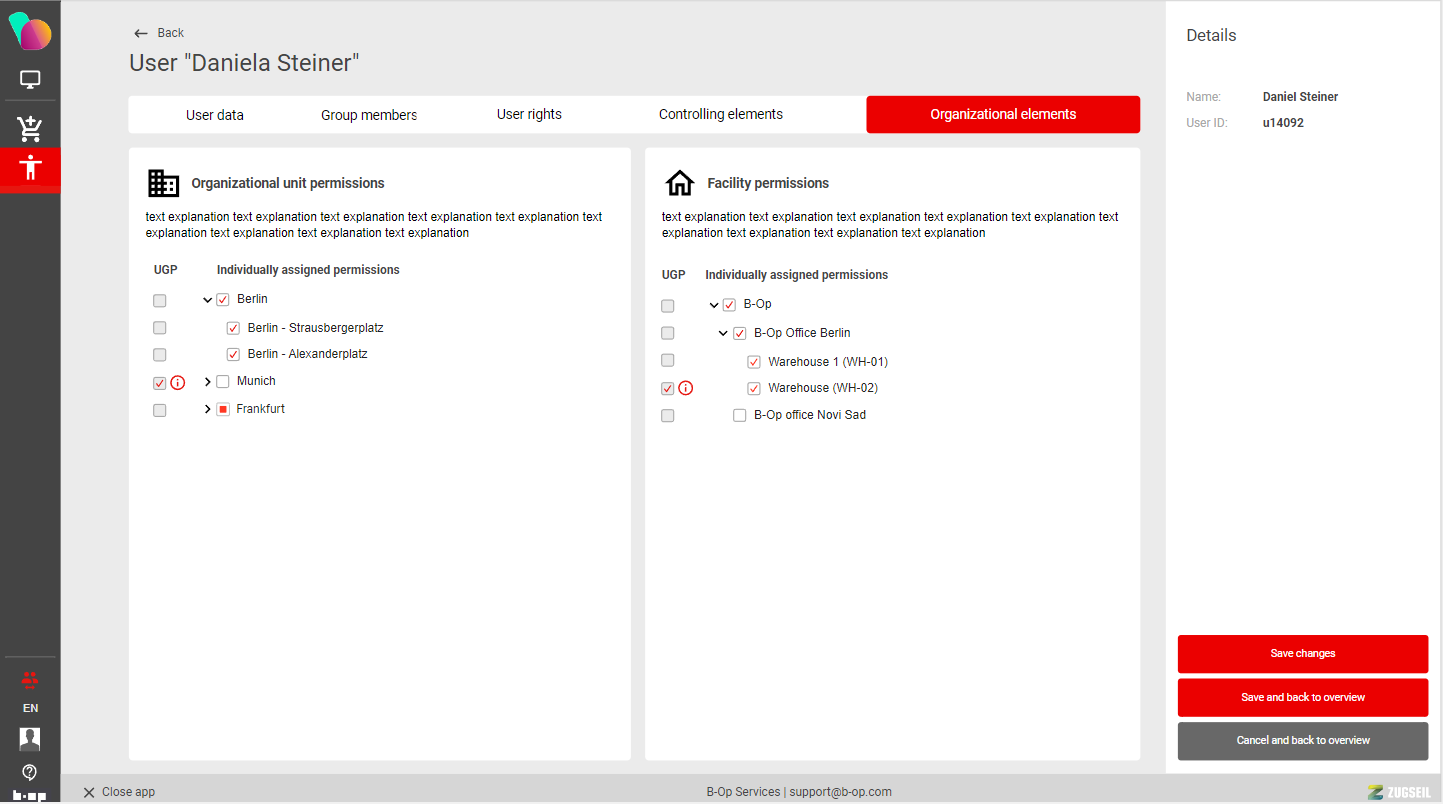Click Close app in the footer
This screenshot has width=1443, height=804.
(x=119, y=792)
